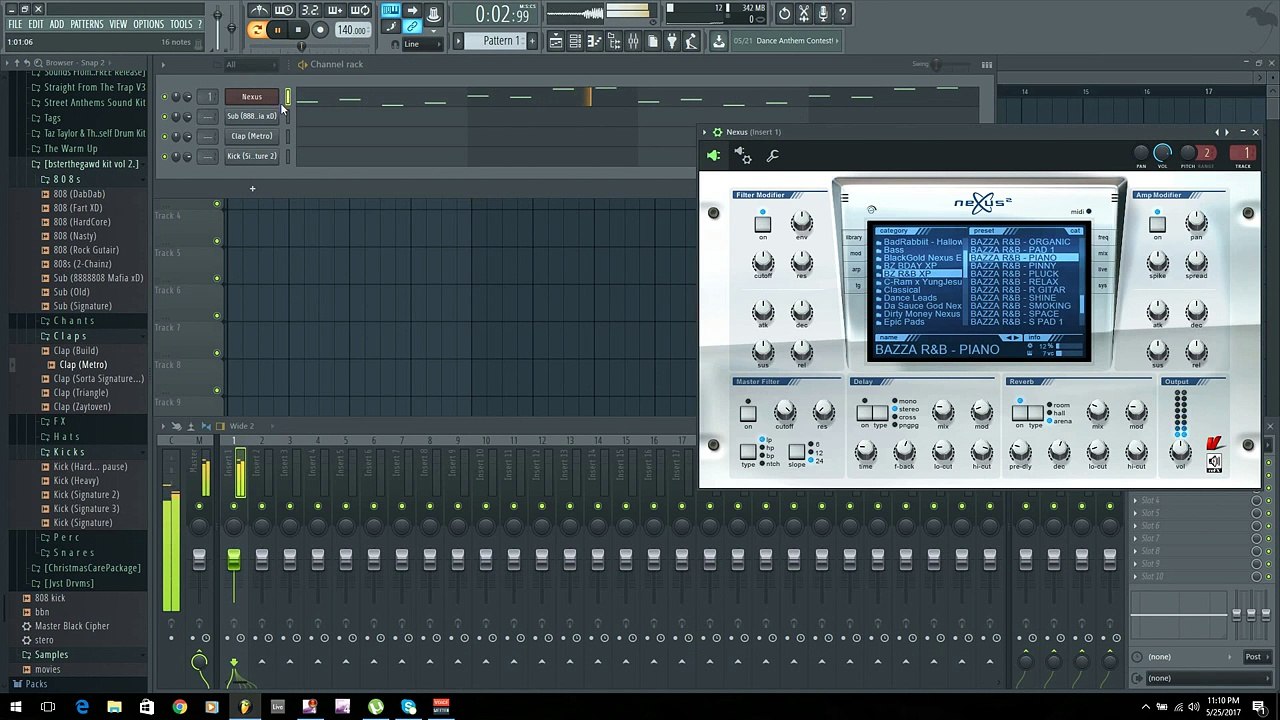This screenshot has width=1280, height=720.
Task: Open the plugin picker plug icon
Action: click(x=672, y=41)
